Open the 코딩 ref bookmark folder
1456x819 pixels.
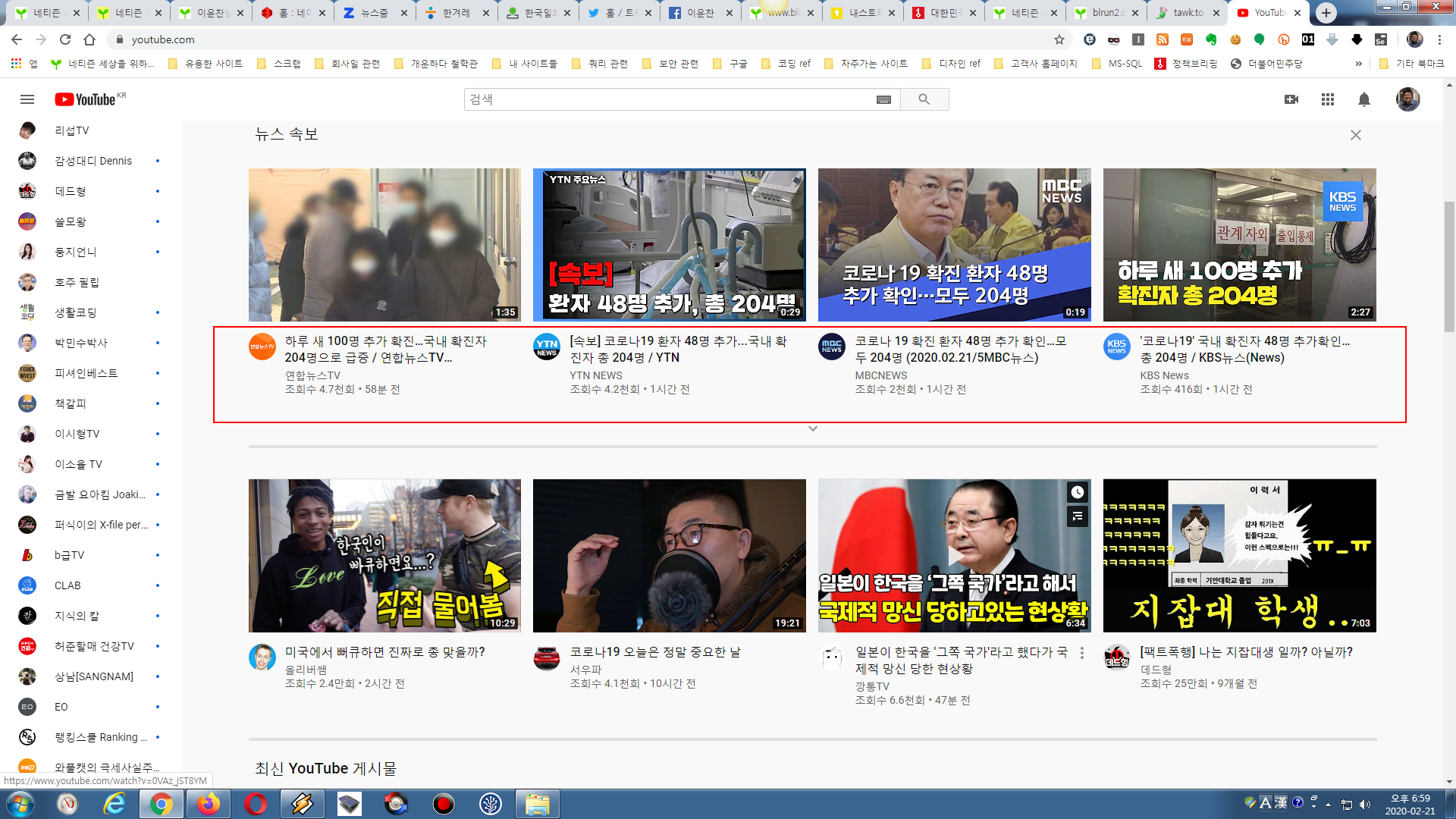coord(786,64)
